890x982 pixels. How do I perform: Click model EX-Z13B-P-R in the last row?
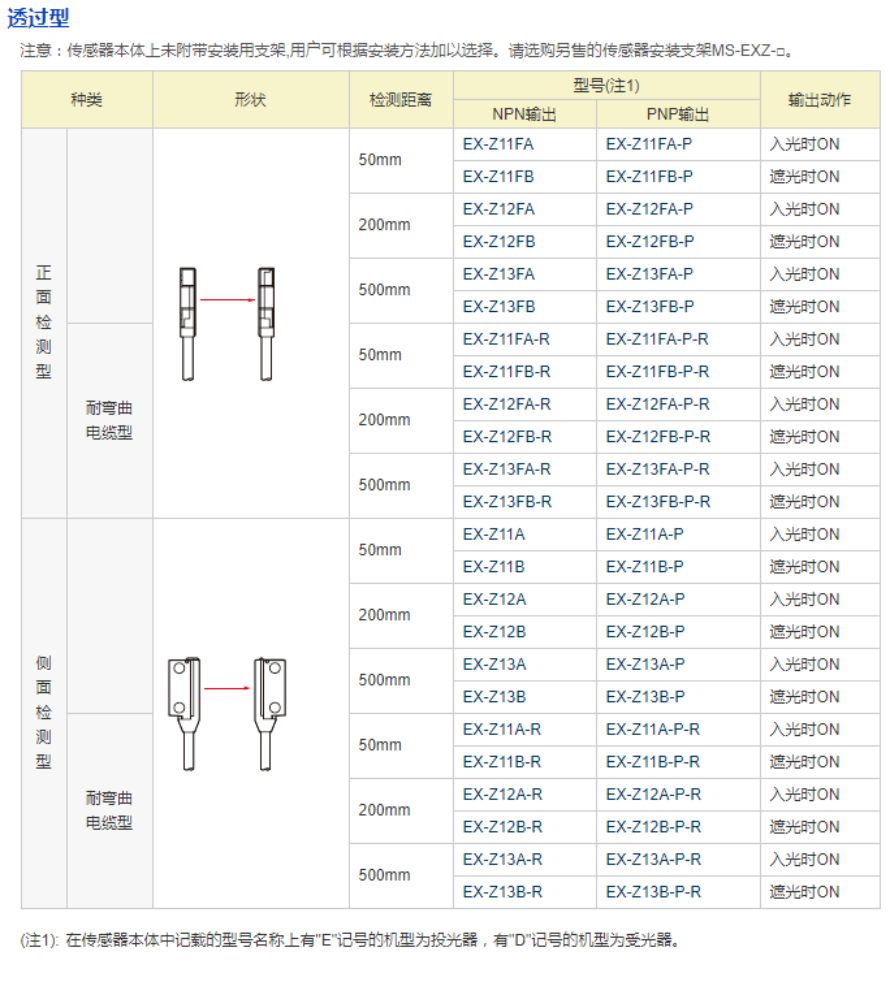653,892
